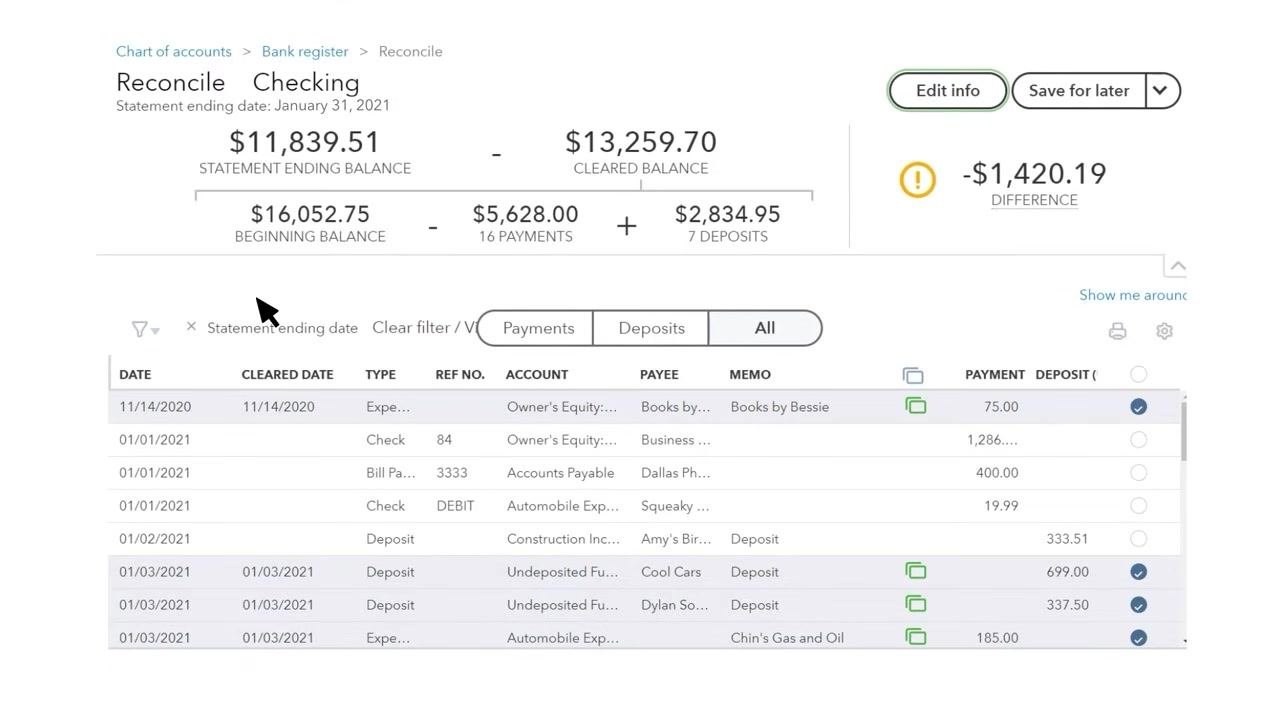Collapse the reconcile summary header
This screenshot has width=1280, height=720.
pos(1176,266)
